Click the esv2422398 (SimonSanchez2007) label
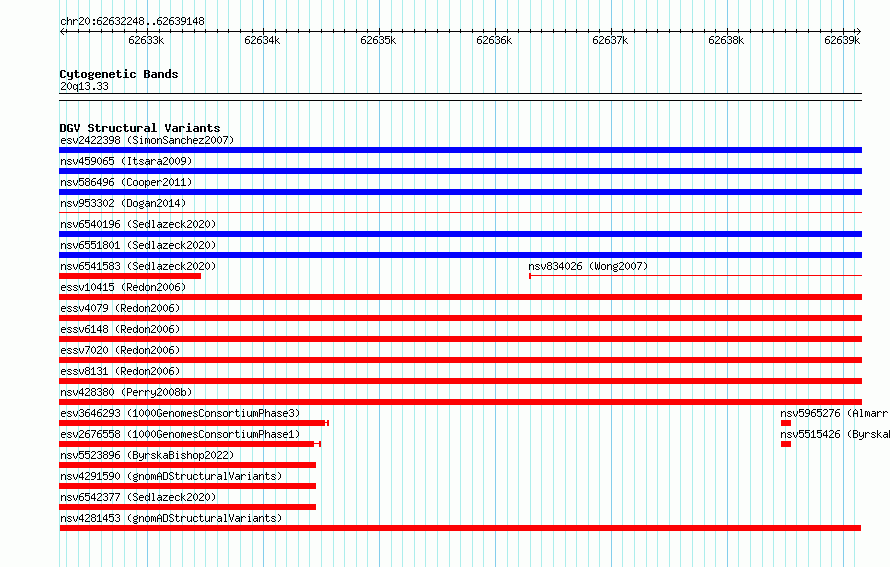Image resolution: width=890 pixels, height=567 pixels. [147, 140]
